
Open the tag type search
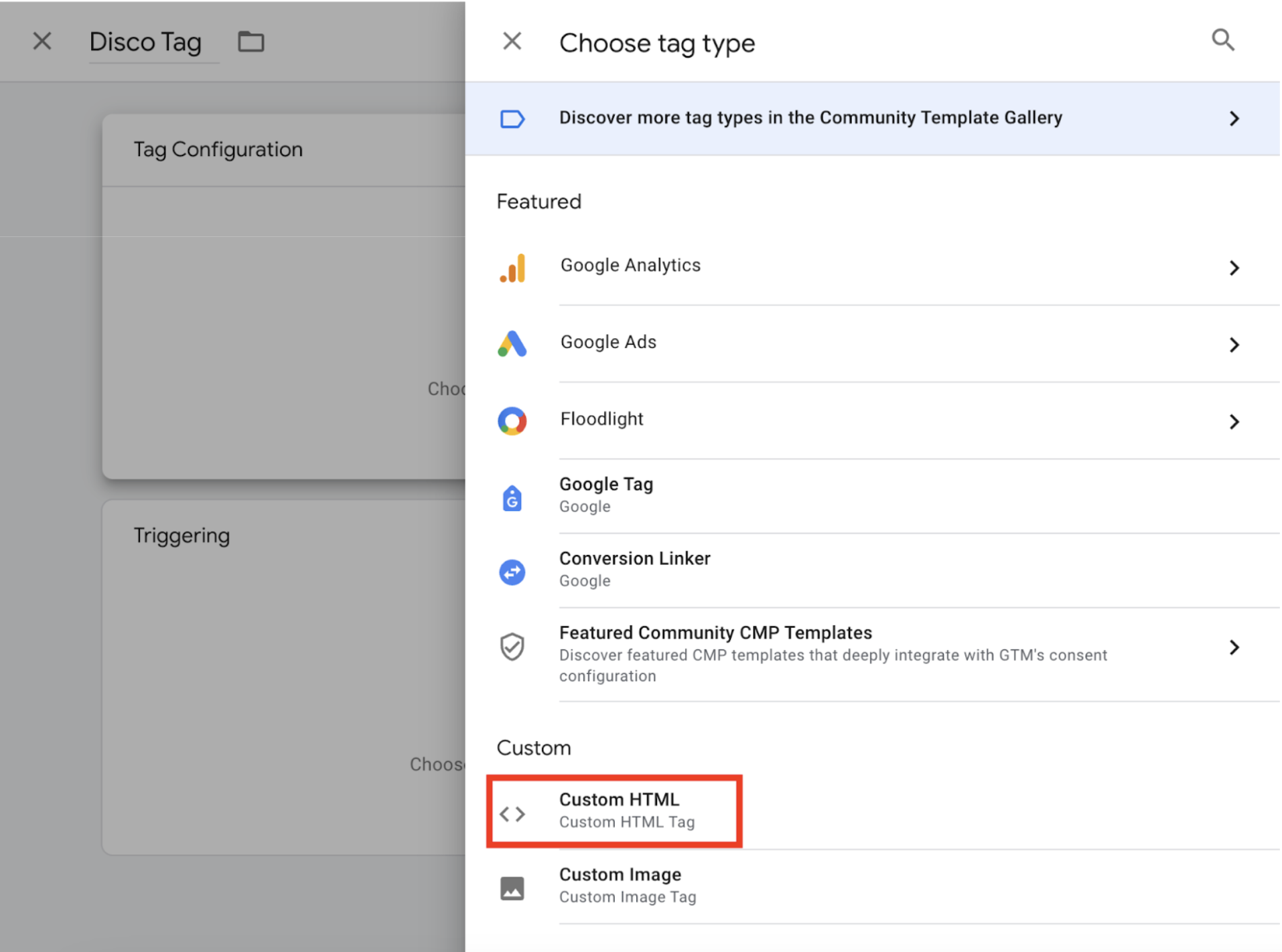1222,40
